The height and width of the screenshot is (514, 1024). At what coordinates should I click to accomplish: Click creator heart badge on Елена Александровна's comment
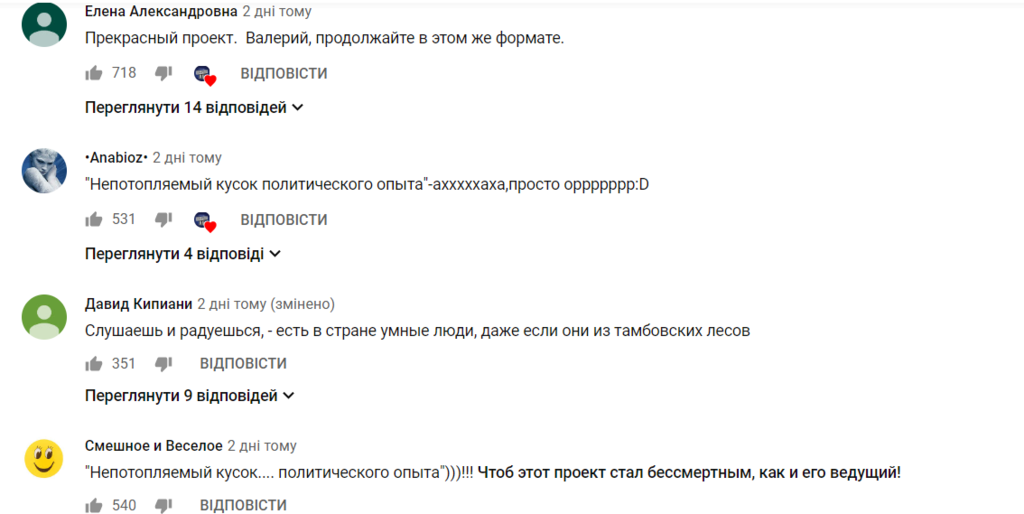coord(204,75)
